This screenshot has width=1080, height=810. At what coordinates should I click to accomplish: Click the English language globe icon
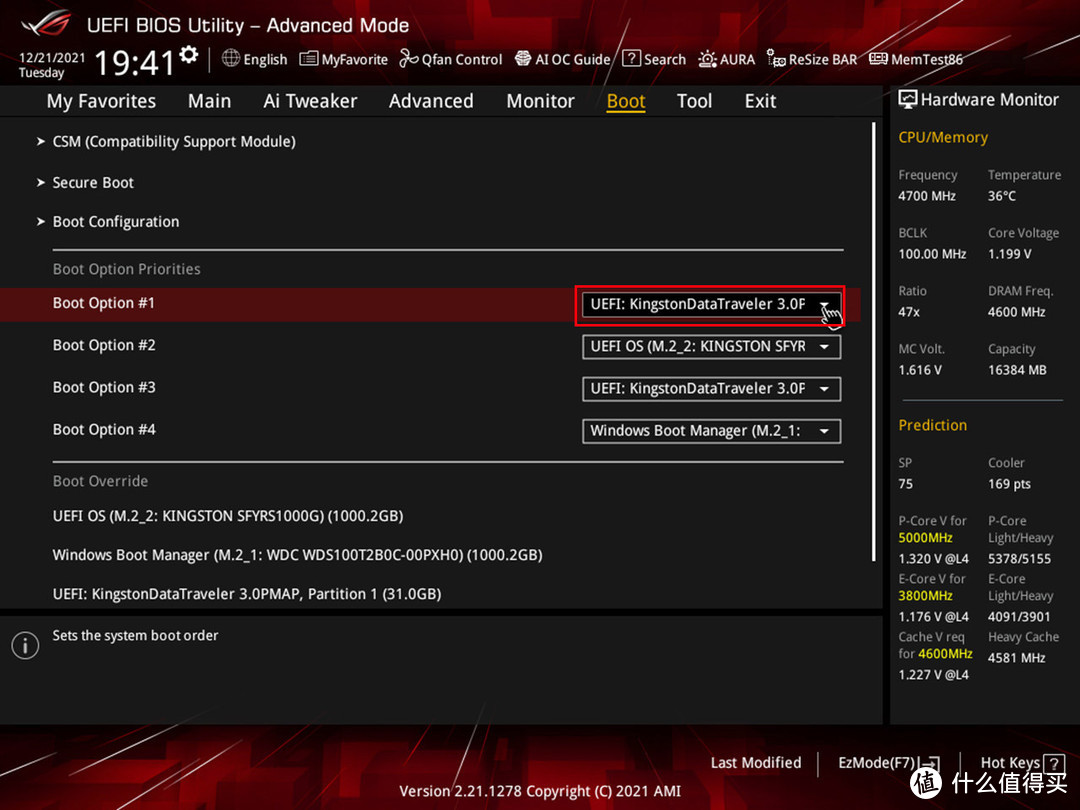[231, 59]
